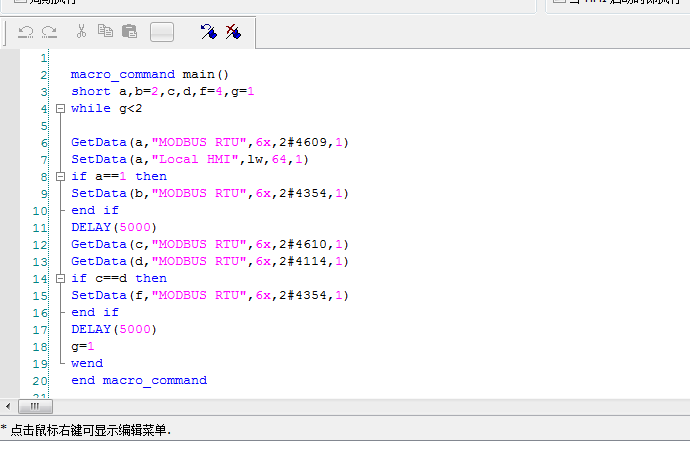Paste using the clipboard icon
The image size is (690, 459).
129,32
